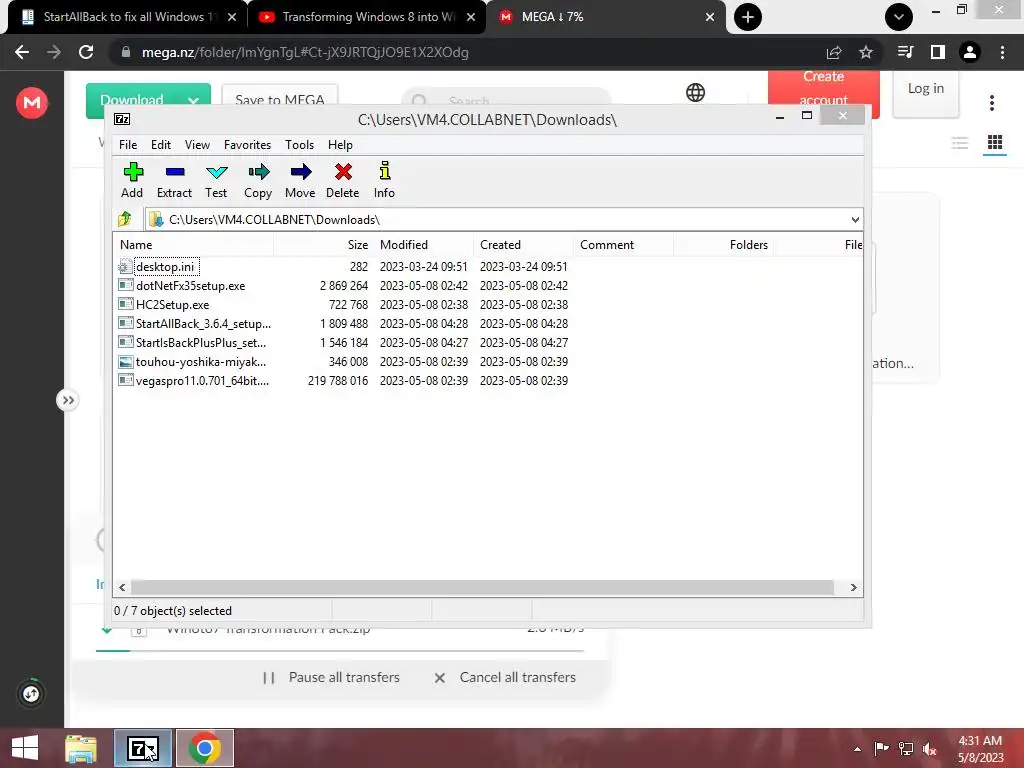Screen dimensions: 1024x768
Task: Open MEGA language globe icon
Action: tap(696, 92)
